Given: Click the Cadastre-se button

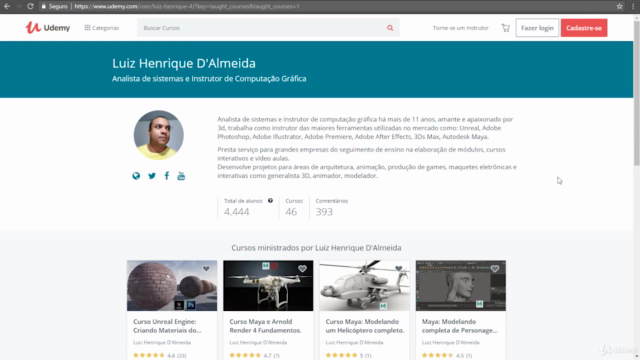Looking at the screenshot, I should [x=584, y=28].
